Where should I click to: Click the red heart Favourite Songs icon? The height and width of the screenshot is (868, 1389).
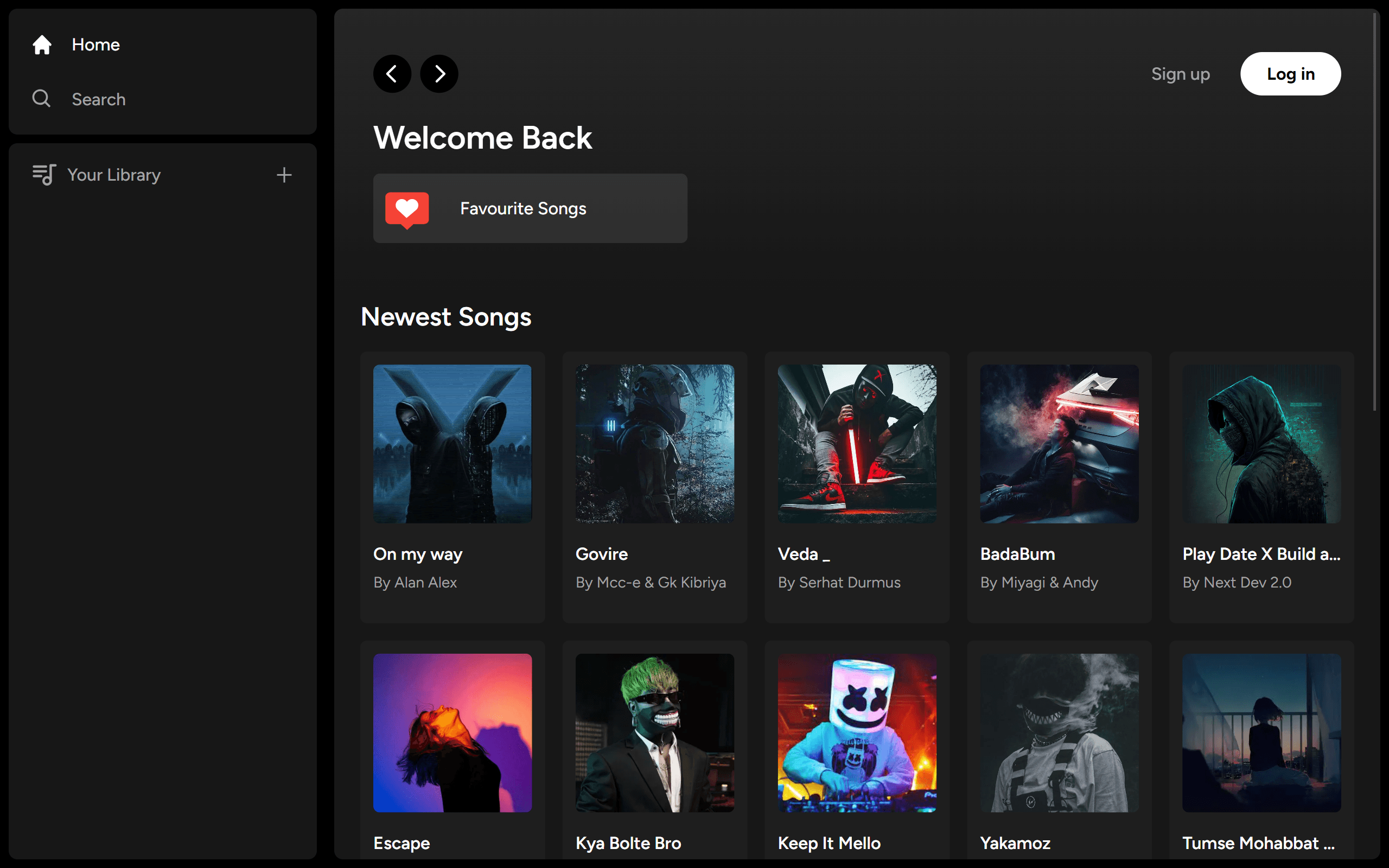[407, 209]
